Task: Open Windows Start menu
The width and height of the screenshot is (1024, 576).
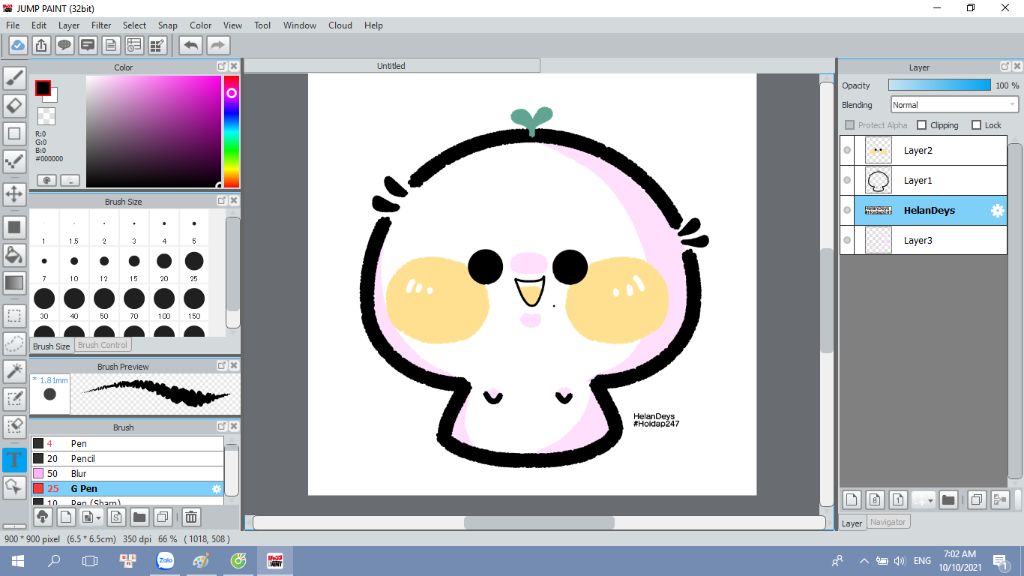Action: pos(18,561)
